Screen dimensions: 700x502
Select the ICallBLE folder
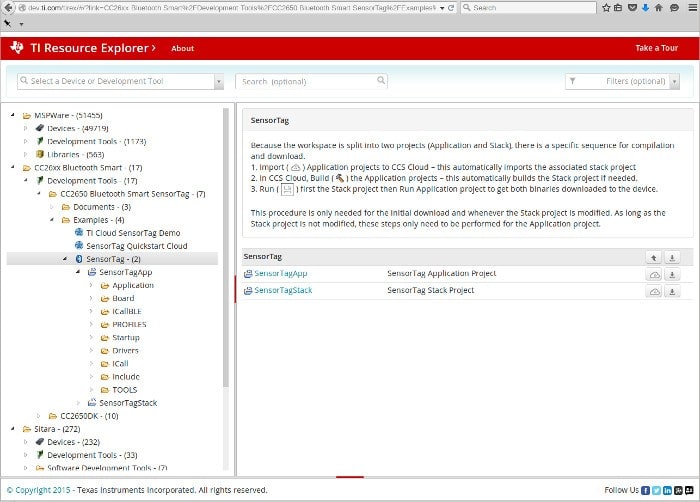(127, 311)
